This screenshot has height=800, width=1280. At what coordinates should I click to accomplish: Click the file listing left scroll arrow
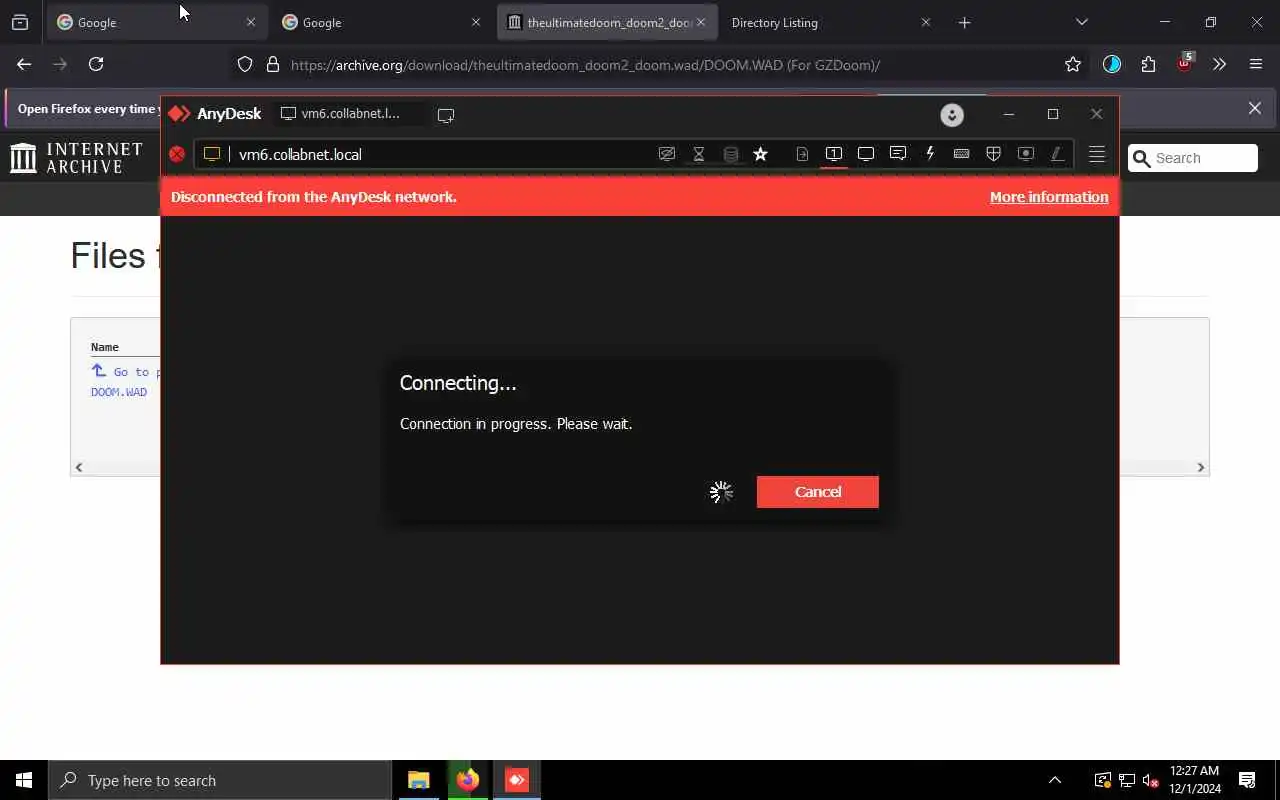click(x=79, y=467)
